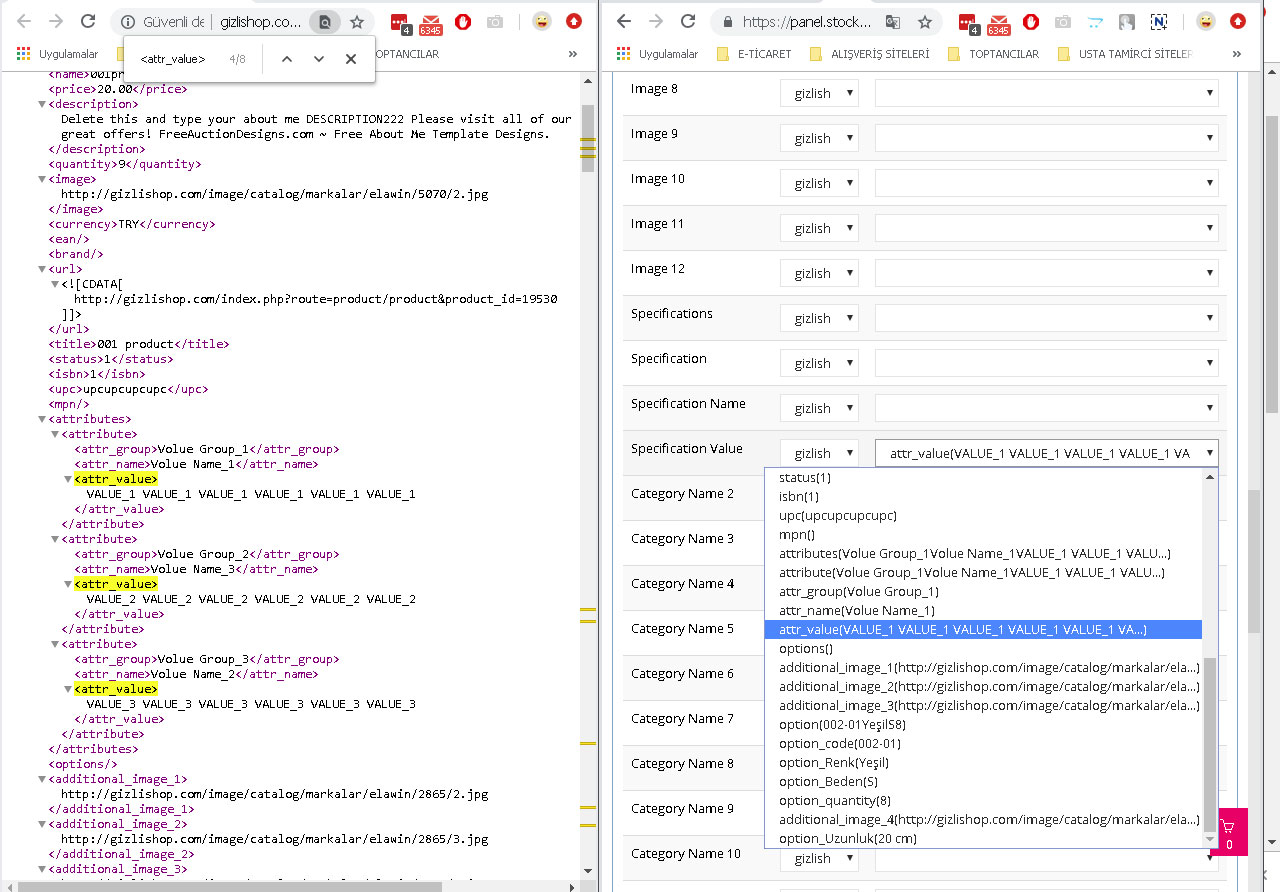Open gizlish dropdown for Specifications
Screen dimensions: 1280x892
click(819, 318)
